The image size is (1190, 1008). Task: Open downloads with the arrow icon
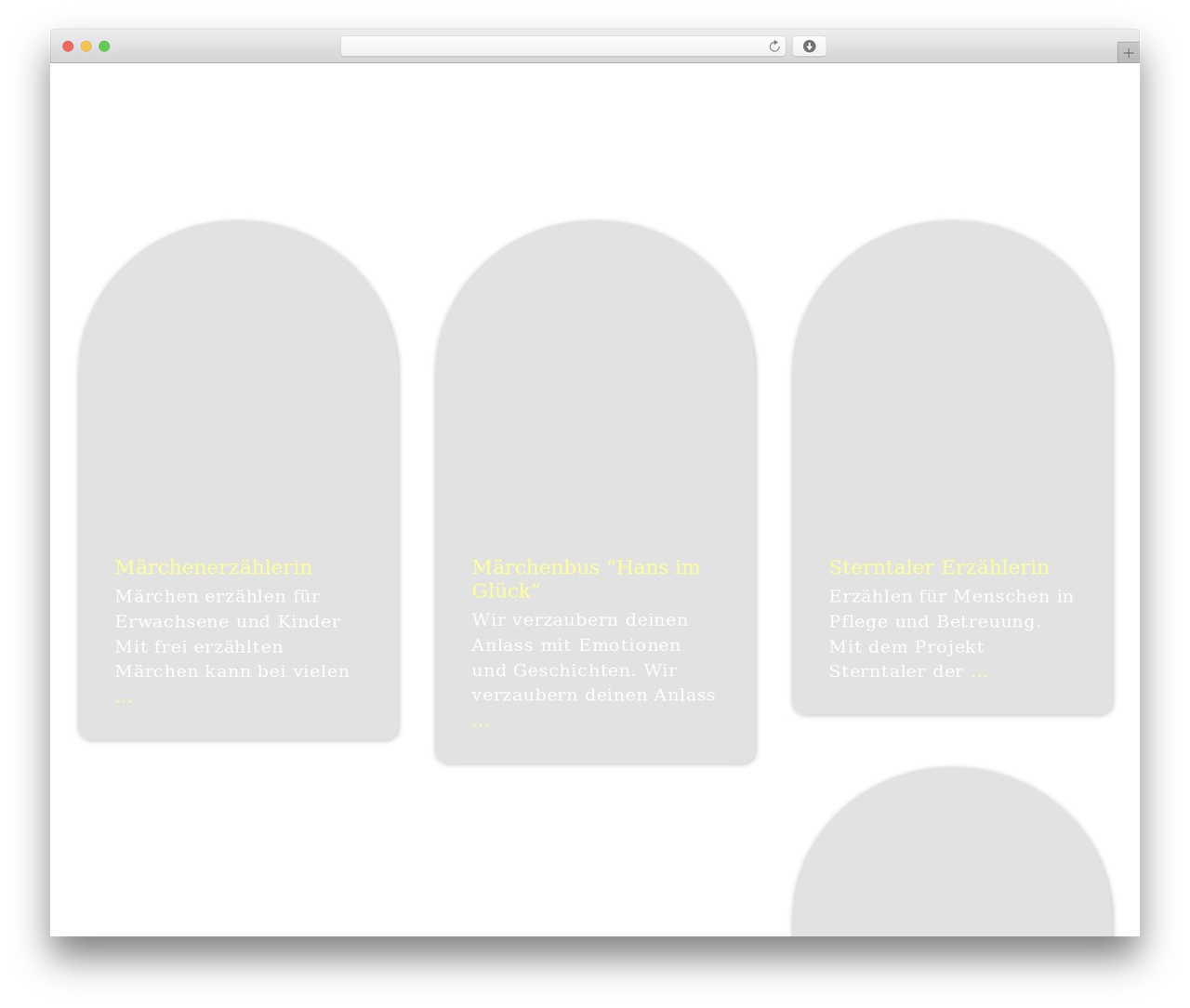click(809, 46)
